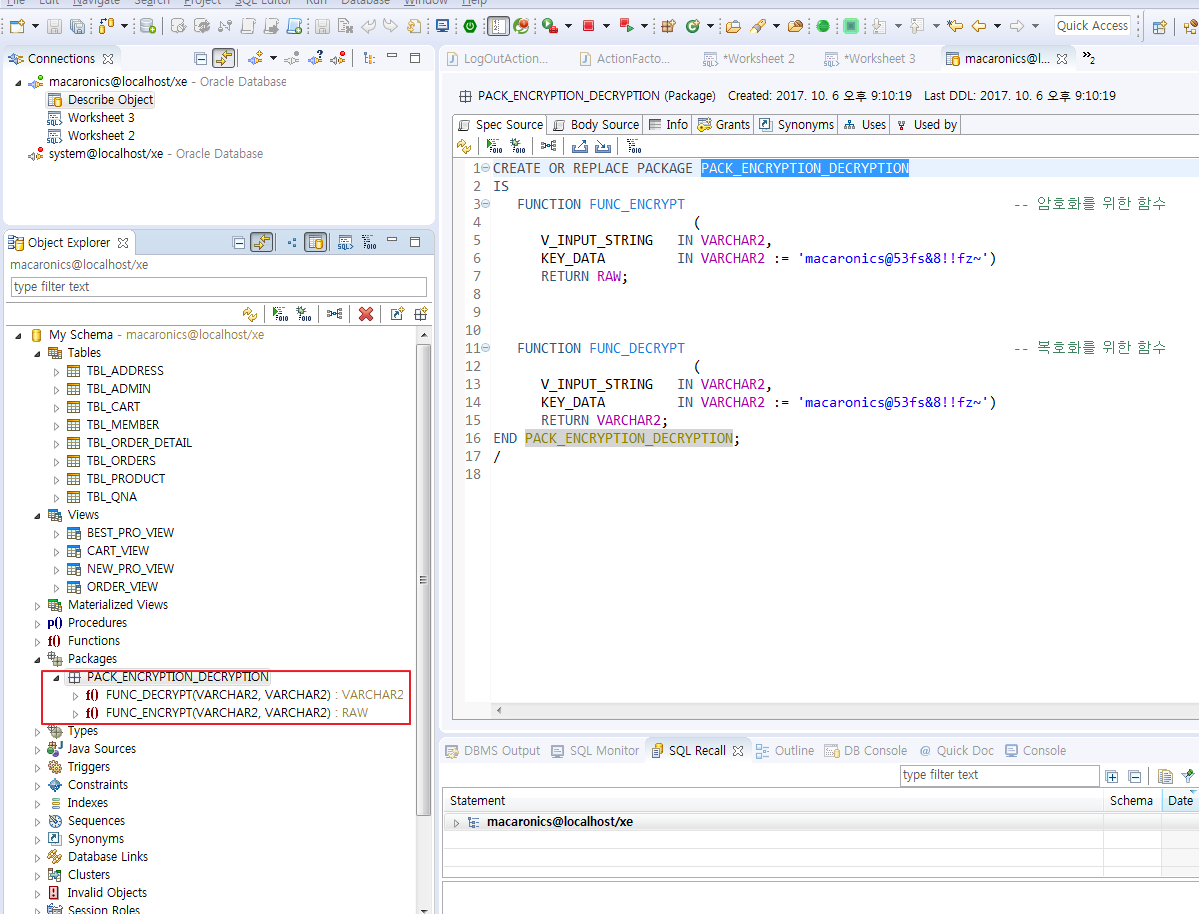Click Collapse All icon in Connections panel

pyautogui.click(x=201, y=59)
